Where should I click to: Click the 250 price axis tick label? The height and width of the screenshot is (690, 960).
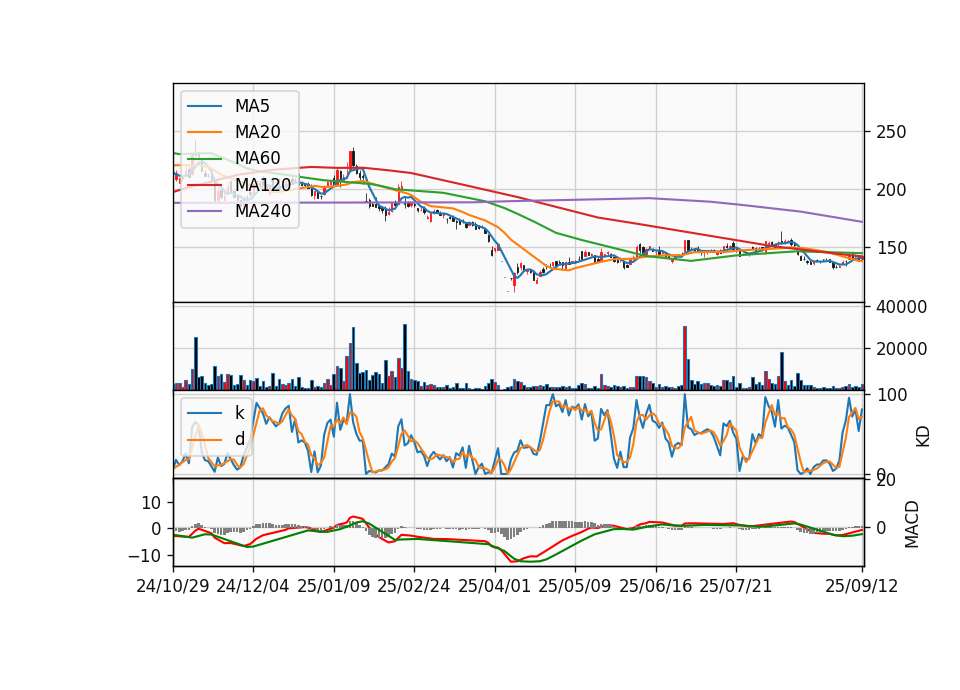891,132
